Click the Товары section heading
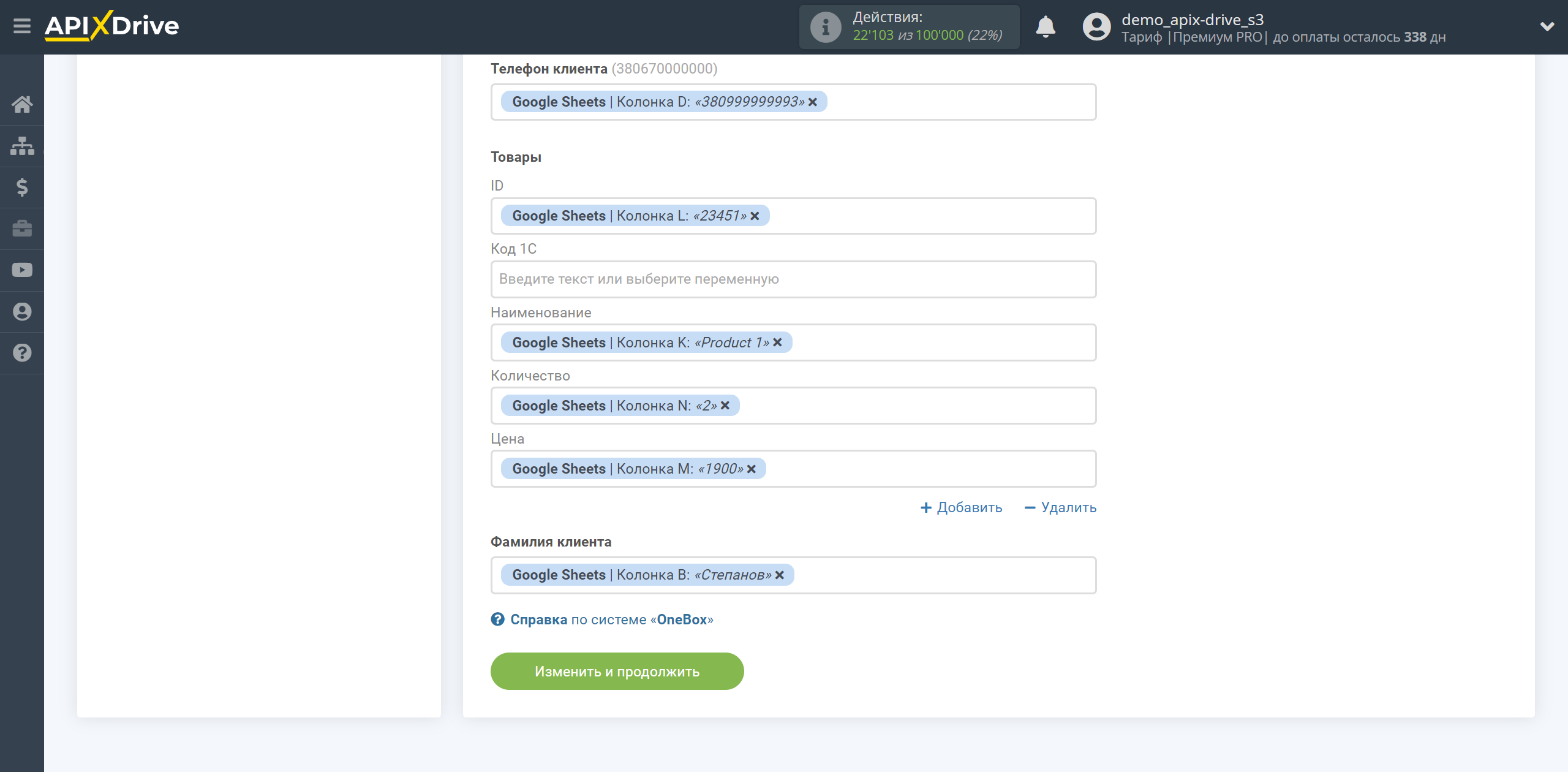 (x=516, y=157)
